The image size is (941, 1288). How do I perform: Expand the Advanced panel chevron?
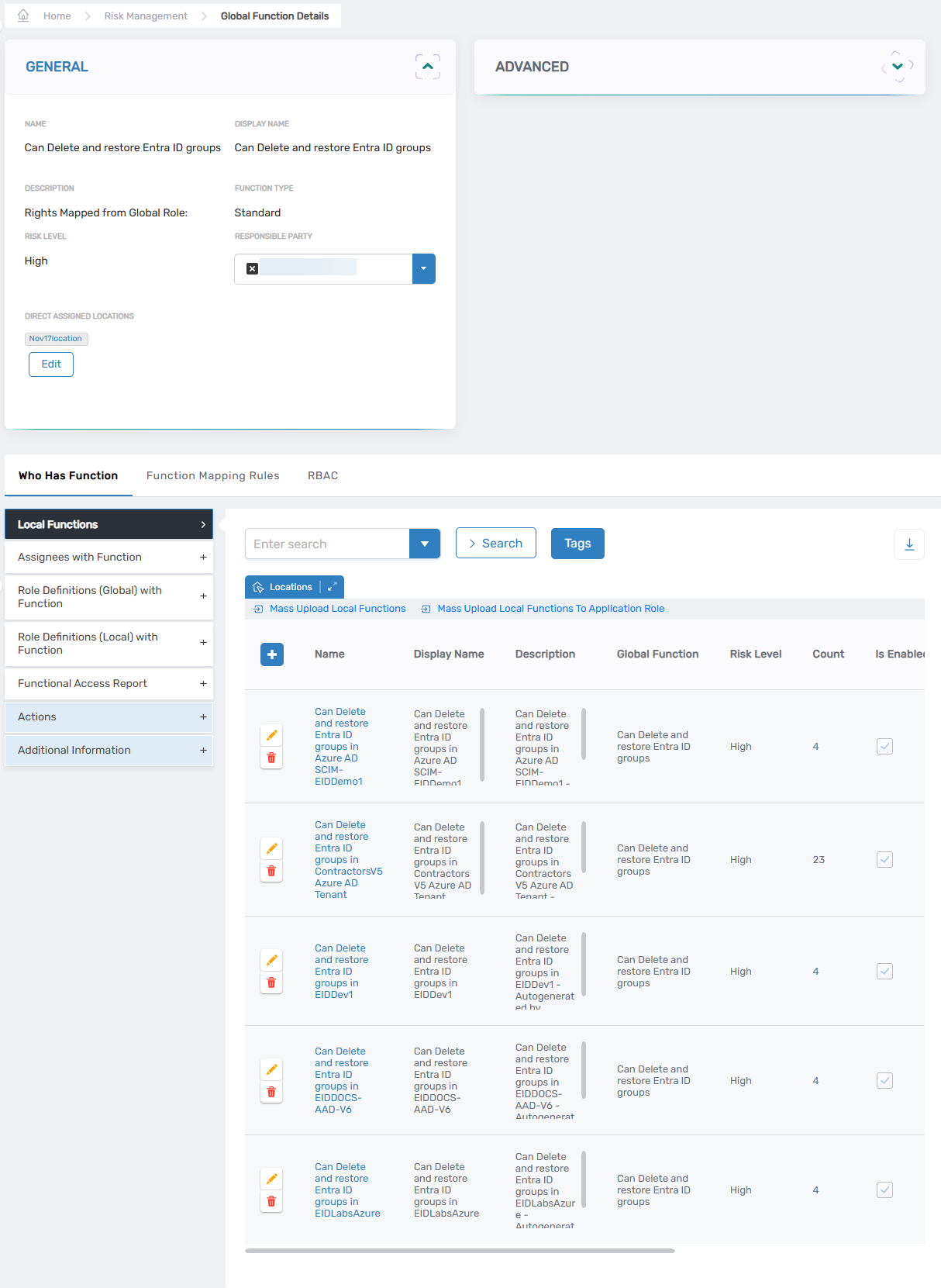tap(898, 67)
